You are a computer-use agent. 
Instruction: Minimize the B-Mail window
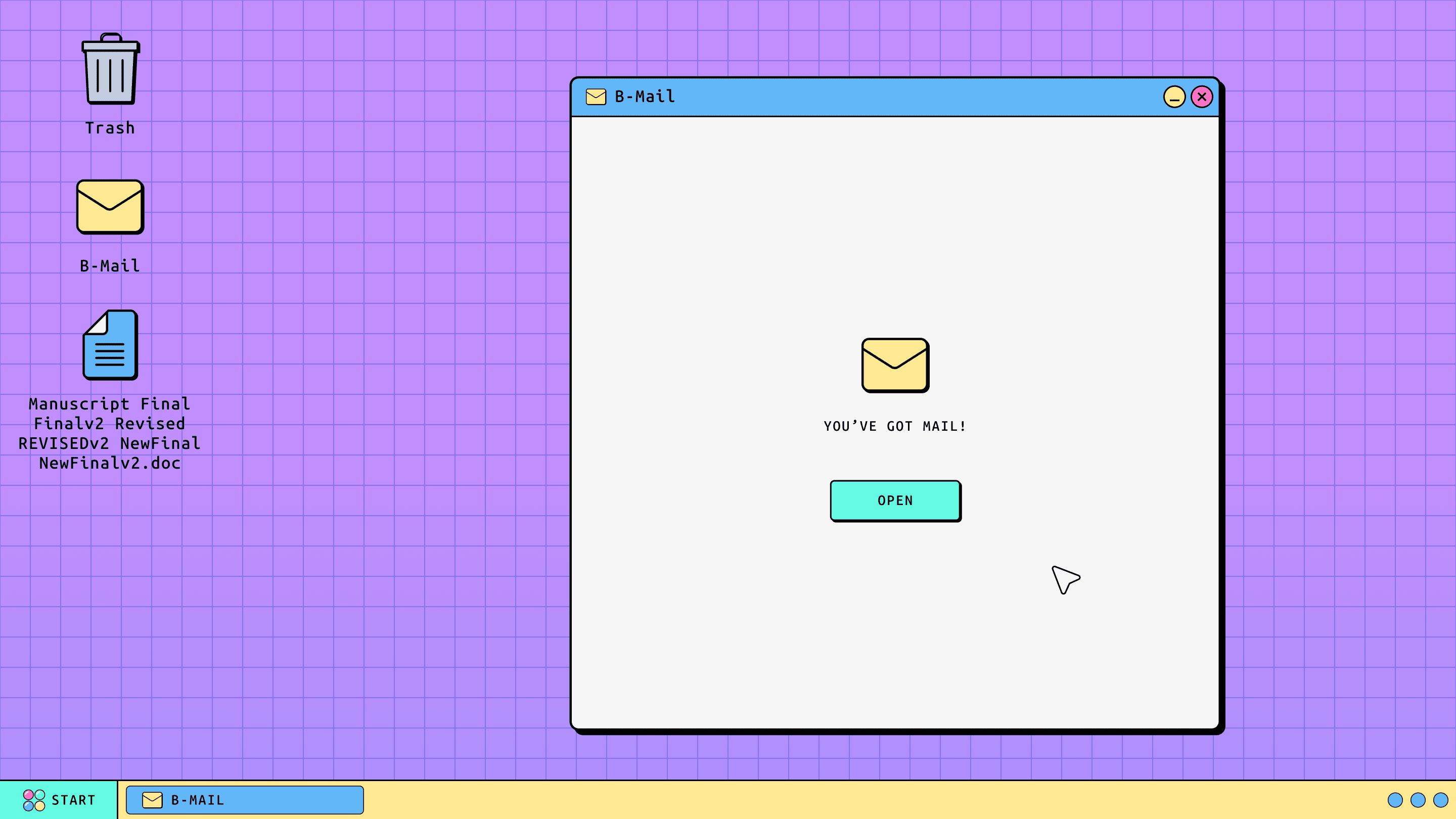pos(1174,97)
